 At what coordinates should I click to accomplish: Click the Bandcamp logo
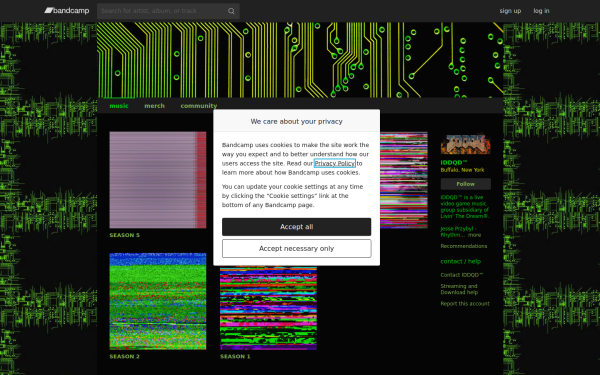67,11
